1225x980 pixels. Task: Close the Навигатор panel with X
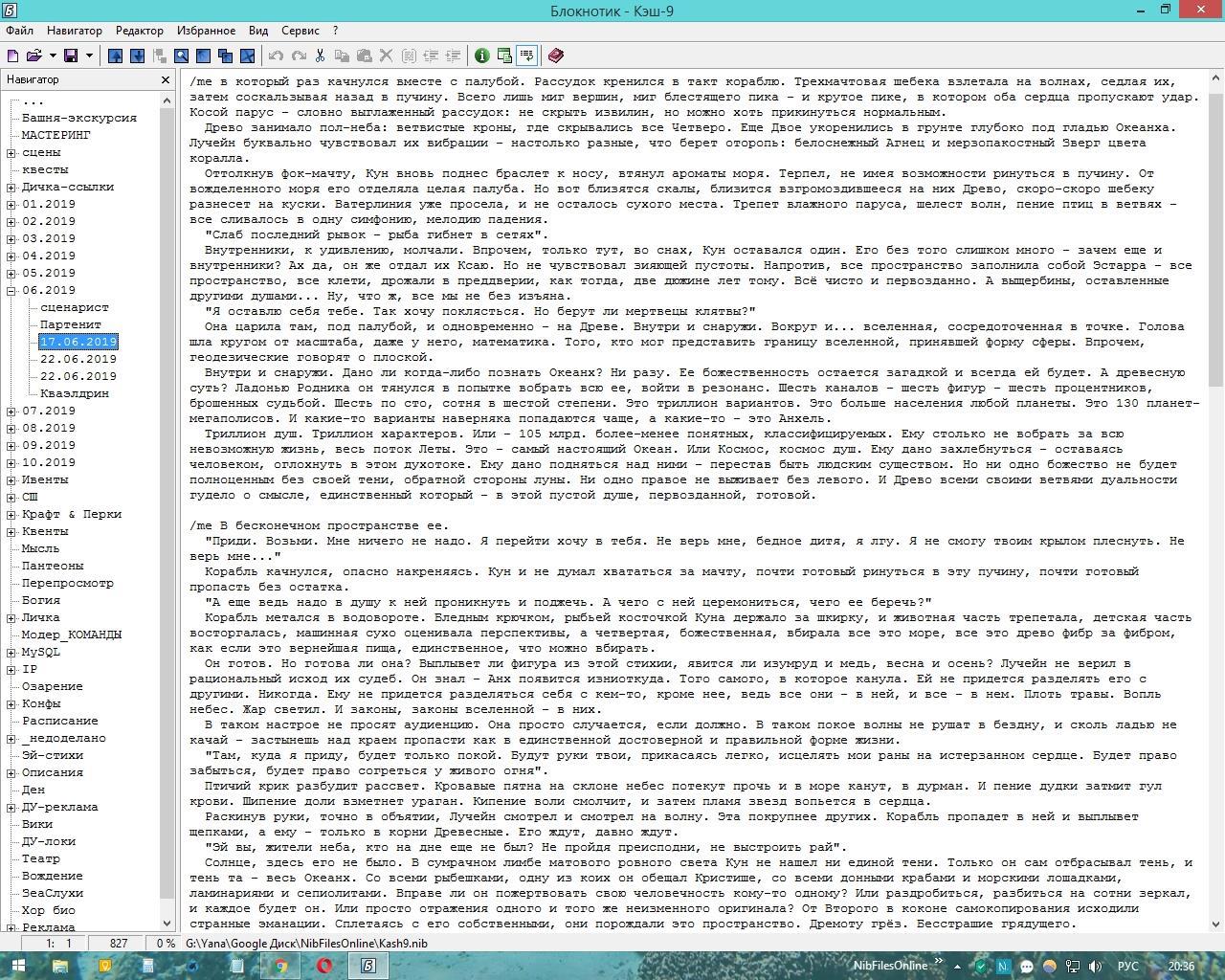[x=166, y=80]
